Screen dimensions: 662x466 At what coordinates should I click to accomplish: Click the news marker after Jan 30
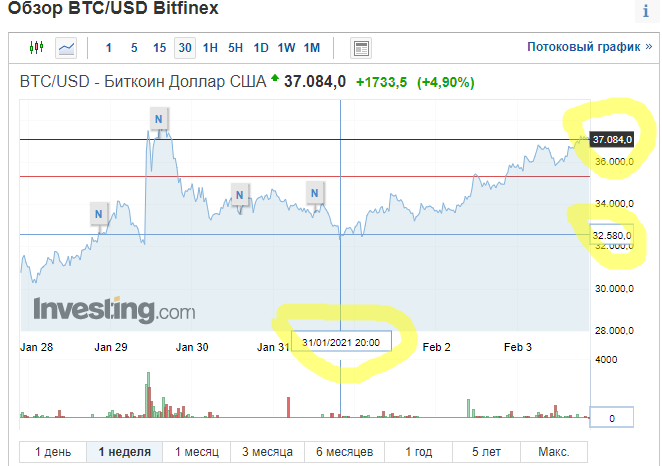click(x=239, y=193)
